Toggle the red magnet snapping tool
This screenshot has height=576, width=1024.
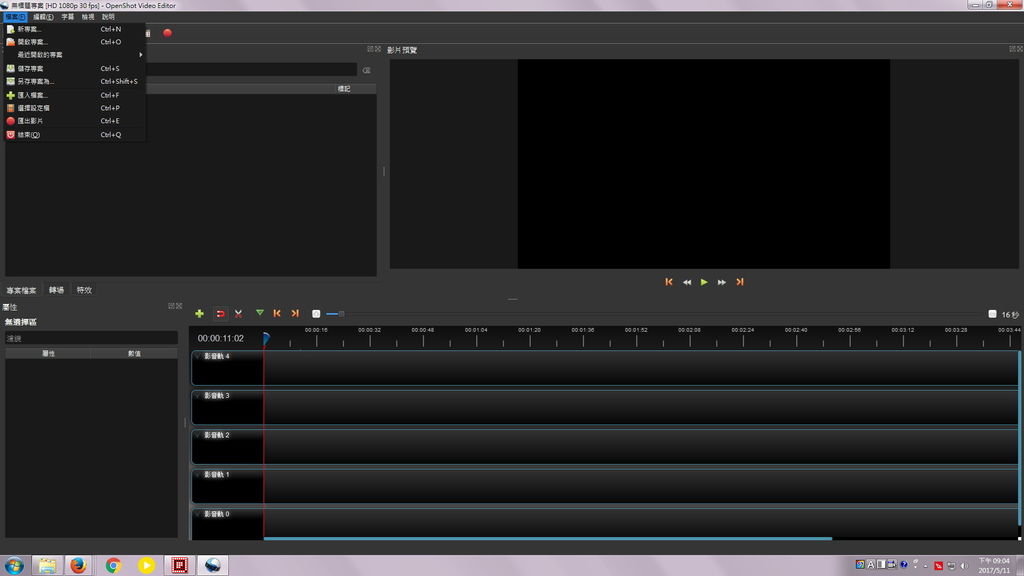pos(221,314)
